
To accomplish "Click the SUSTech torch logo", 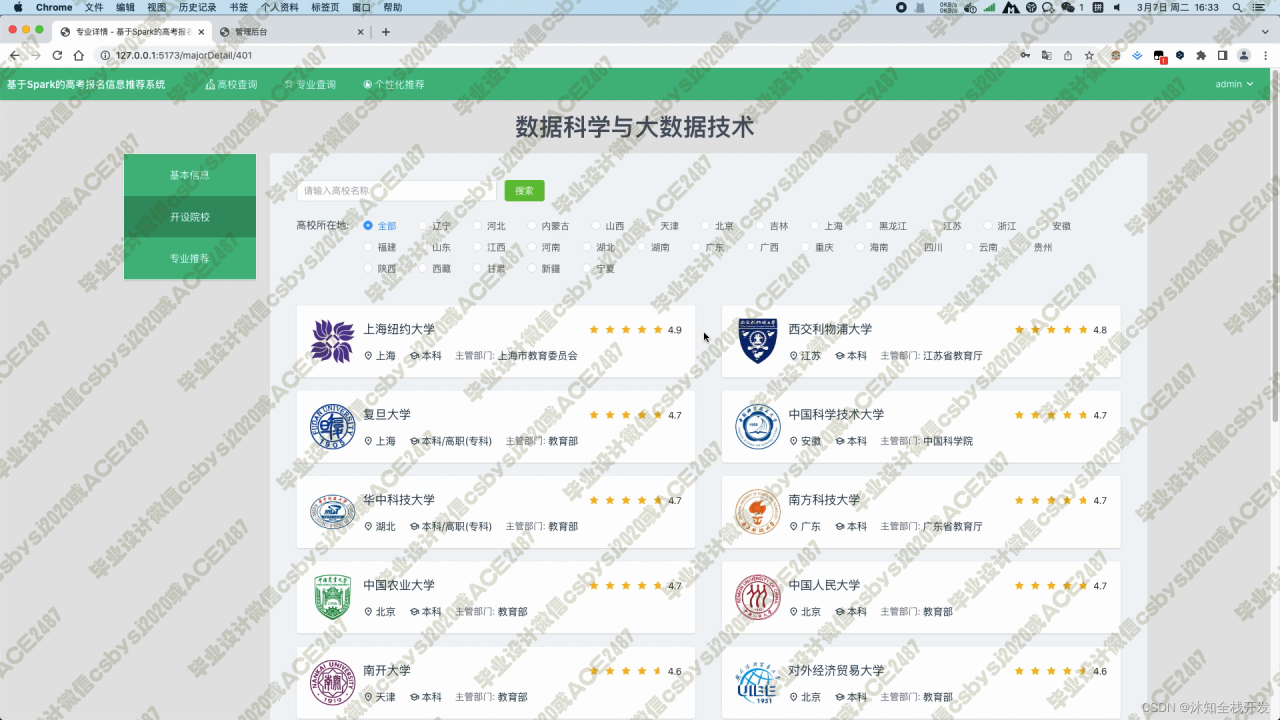I will tap(757, 512).
